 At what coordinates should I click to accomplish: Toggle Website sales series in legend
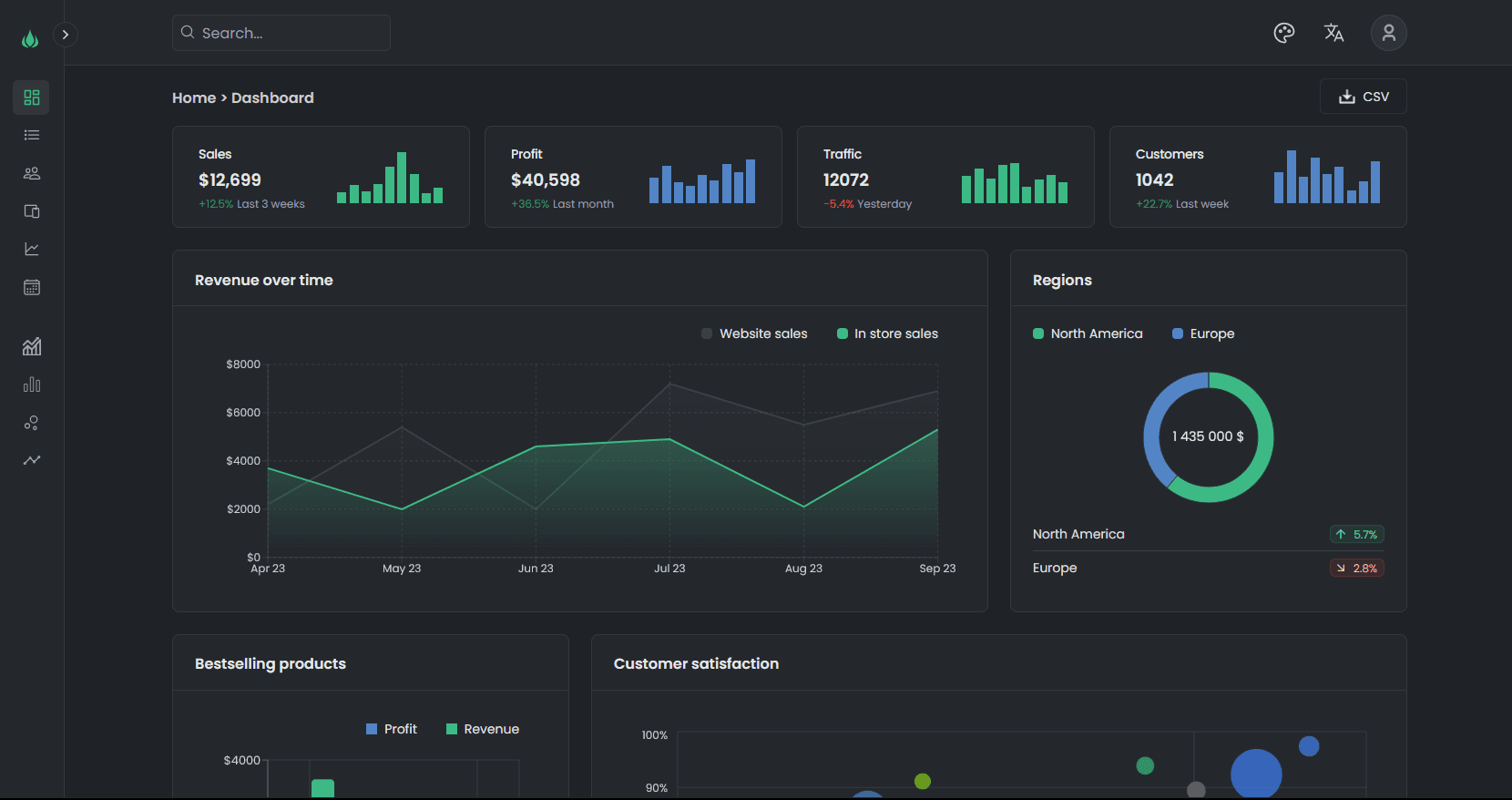pyautogui.click(x=754, y=333)
